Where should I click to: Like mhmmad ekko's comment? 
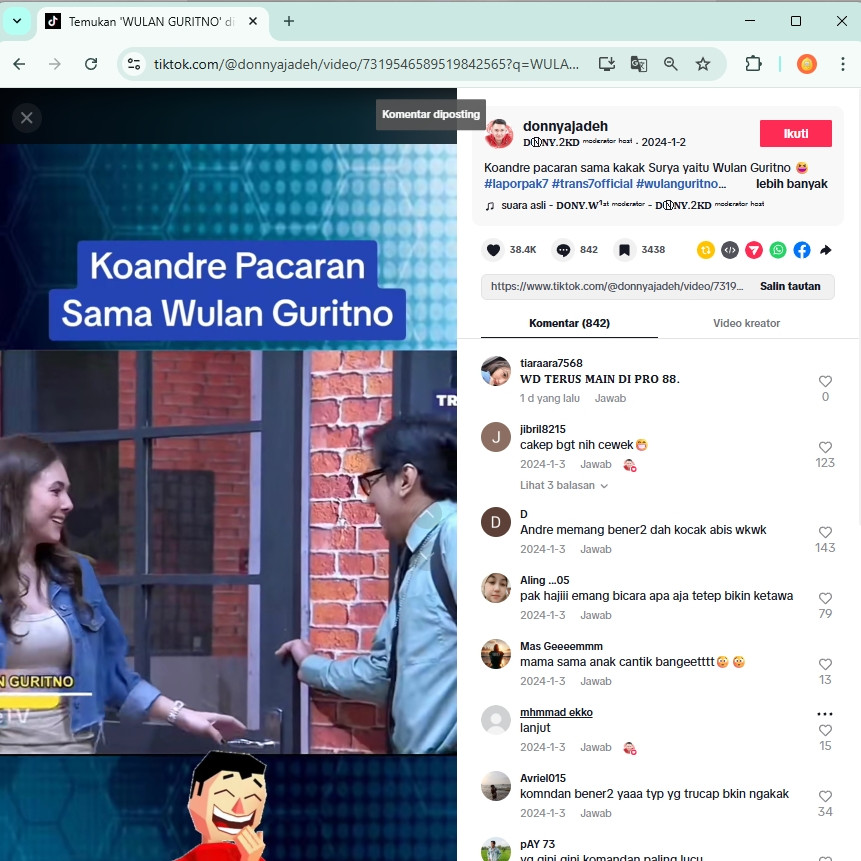825,730
